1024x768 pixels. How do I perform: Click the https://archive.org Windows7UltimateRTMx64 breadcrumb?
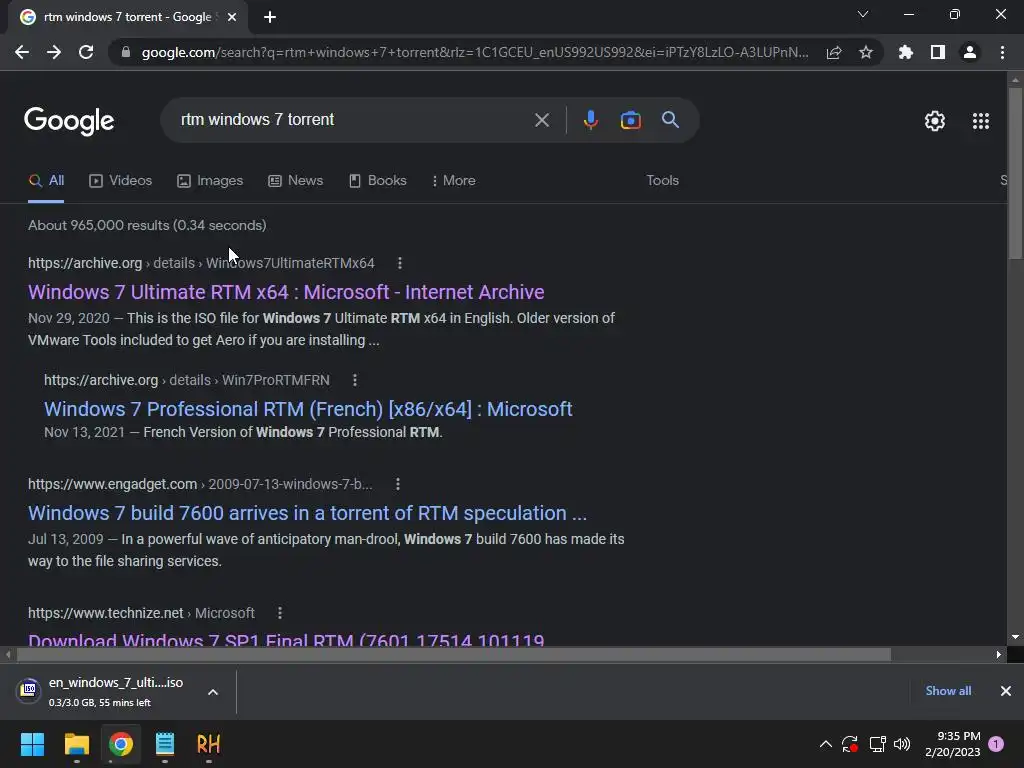click(x=201, y=263)
